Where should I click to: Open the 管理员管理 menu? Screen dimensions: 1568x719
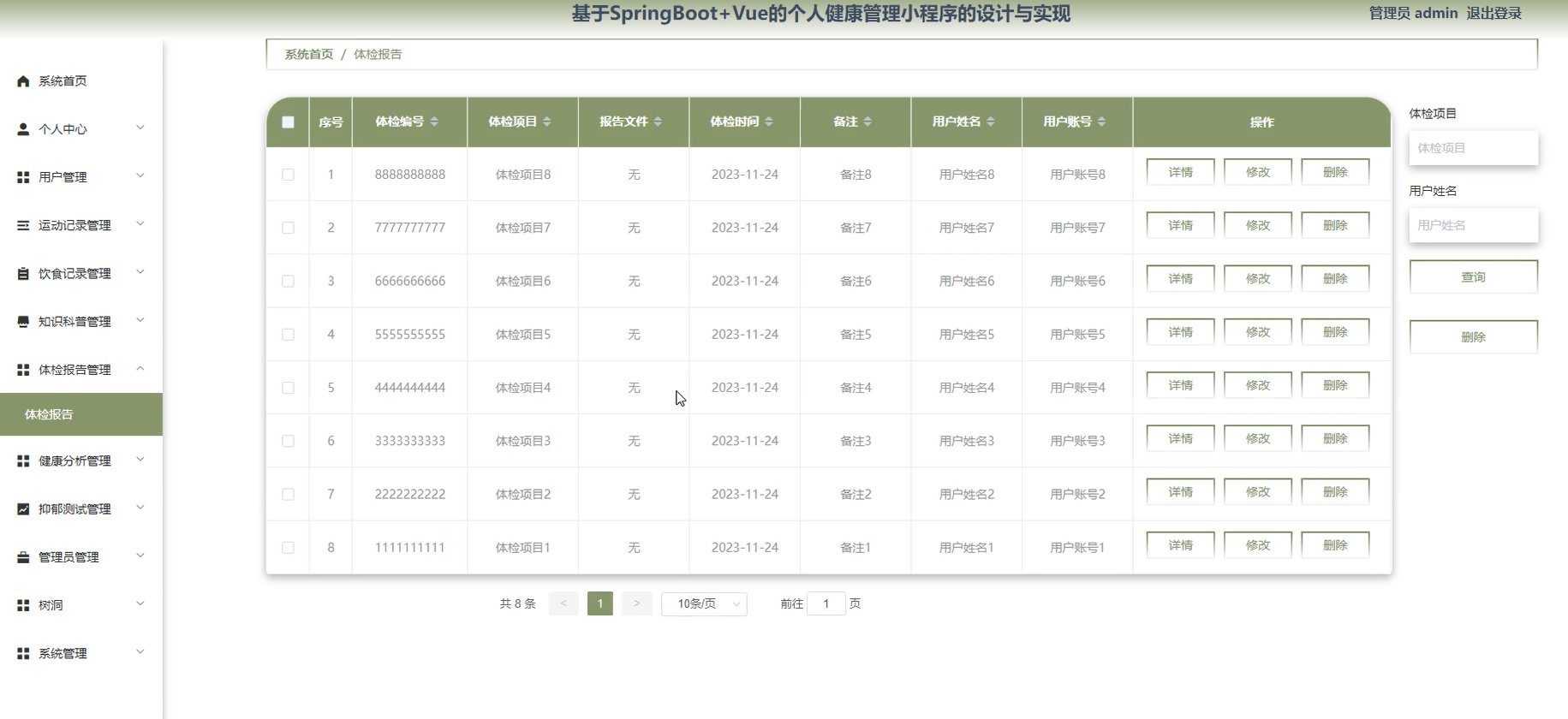[x=81, y=557]
